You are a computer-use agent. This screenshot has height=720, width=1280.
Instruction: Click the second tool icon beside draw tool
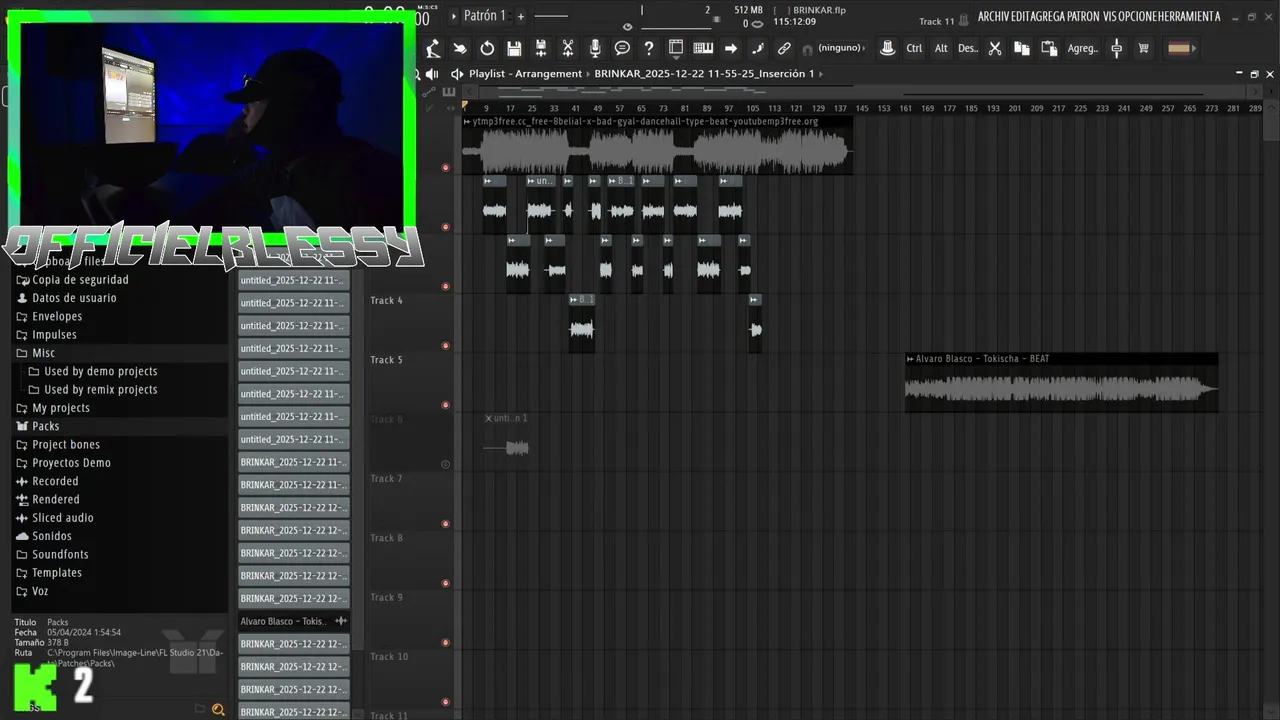(460, 48)
